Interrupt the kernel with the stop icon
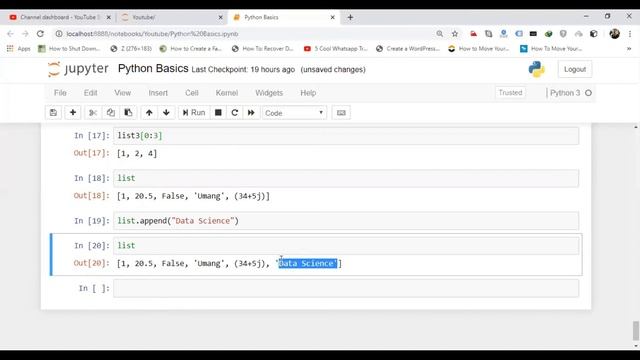This screenshot has width=640, height=360. click(x=218, y=113)
